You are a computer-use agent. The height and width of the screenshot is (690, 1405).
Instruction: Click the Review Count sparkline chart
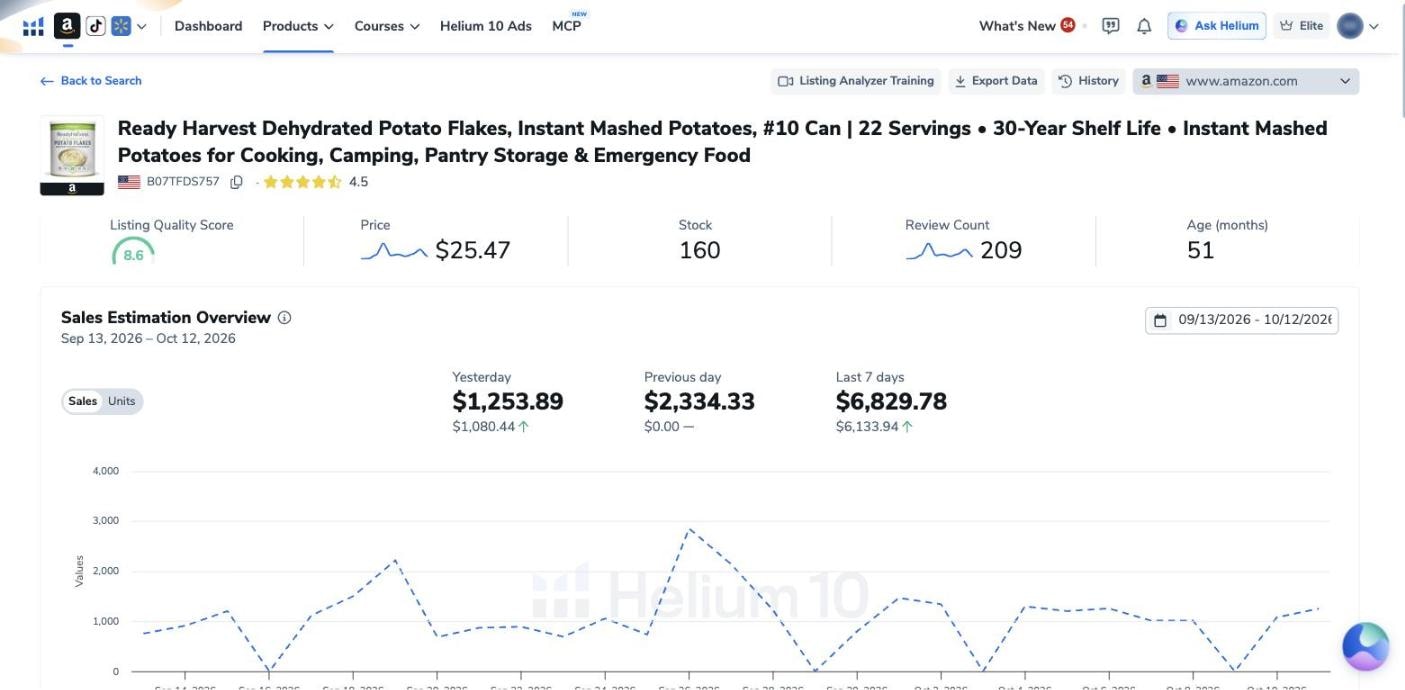point(939,251)
